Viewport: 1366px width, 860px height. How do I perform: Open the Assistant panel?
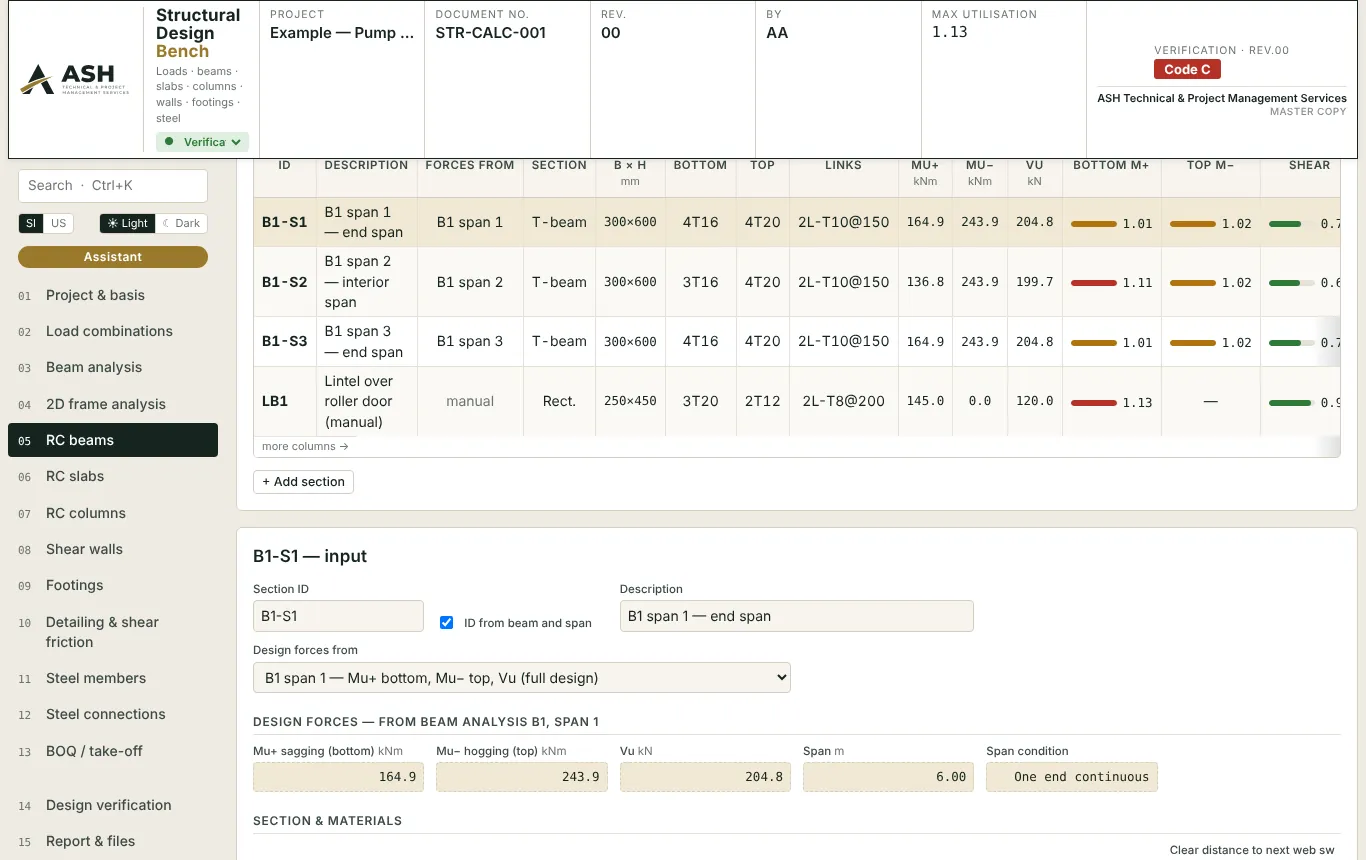tap(113, 257)
